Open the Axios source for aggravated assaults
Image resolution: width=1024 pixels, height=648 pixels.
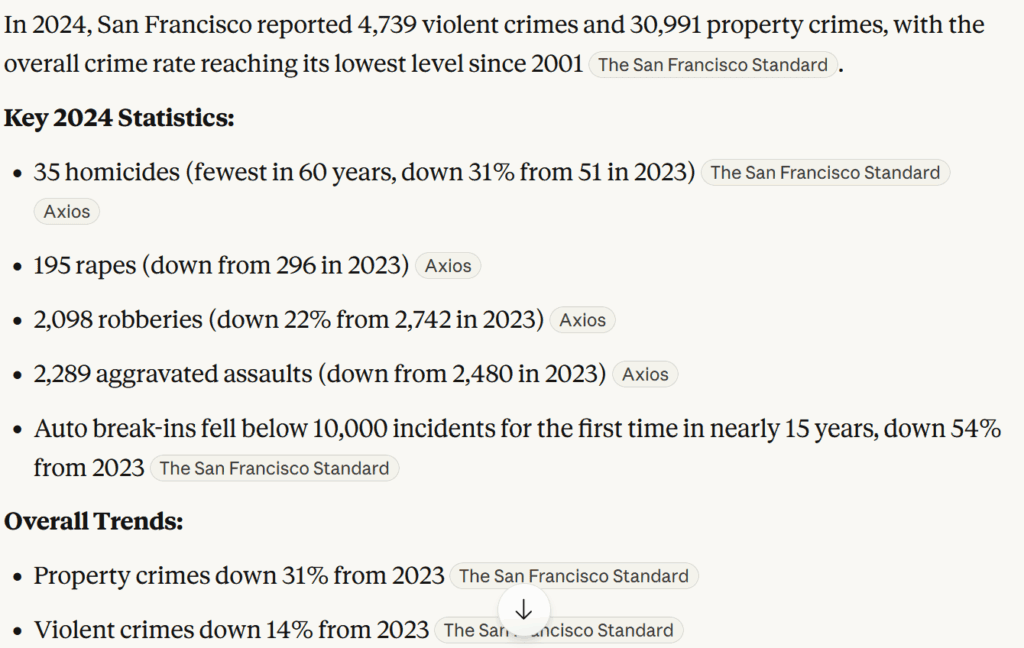pos(645,374)
